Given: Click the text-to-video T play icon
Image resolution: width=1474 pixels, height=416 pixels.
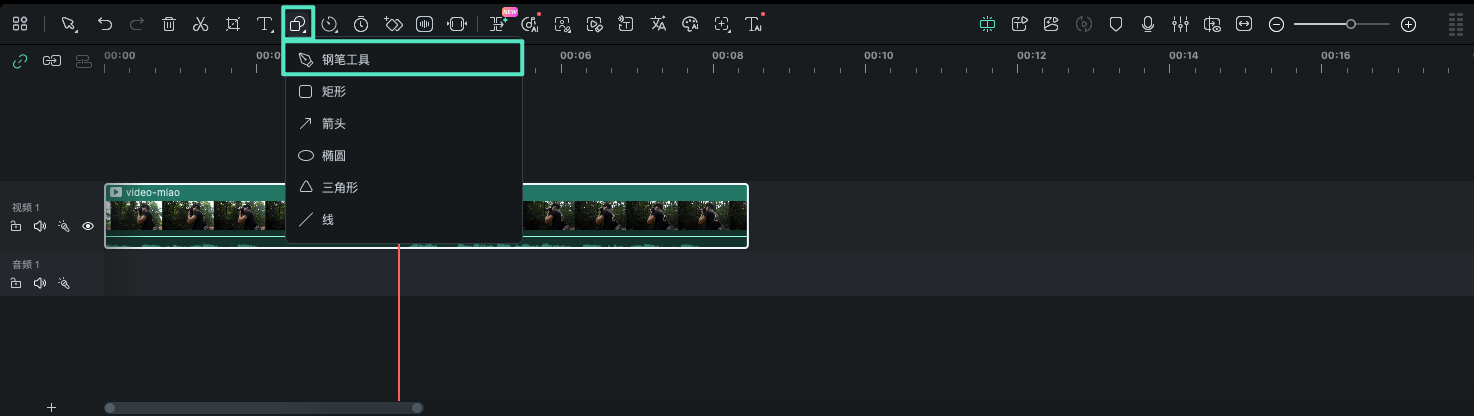Looking at the screenshot, I should (x=1020, y=24).
